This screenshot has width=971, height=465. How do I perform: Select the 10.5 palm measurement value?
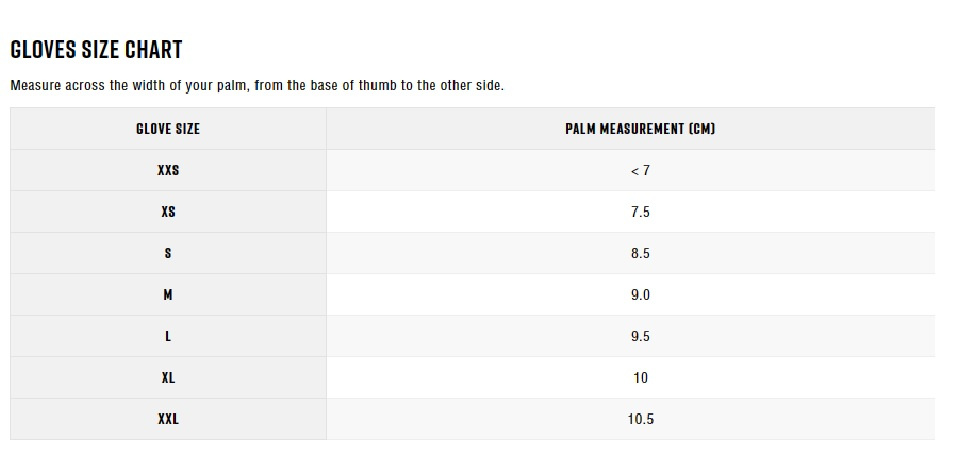640,419
